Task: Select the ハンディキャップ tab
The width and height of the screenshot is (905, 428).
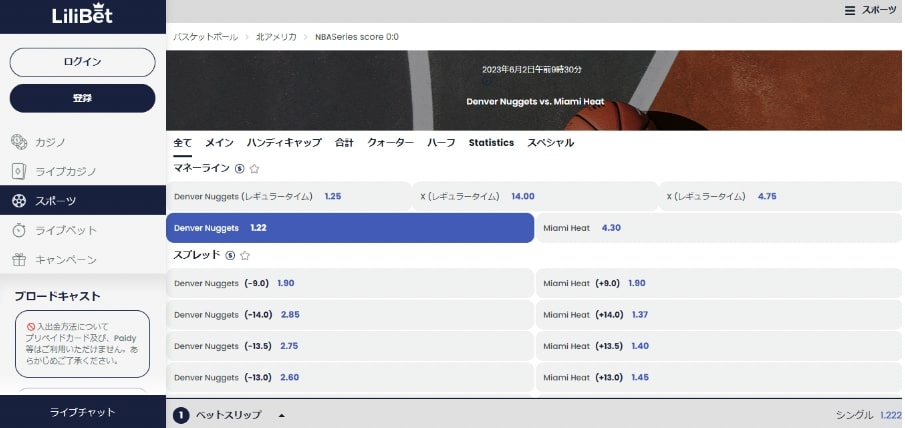Action: 284,142
